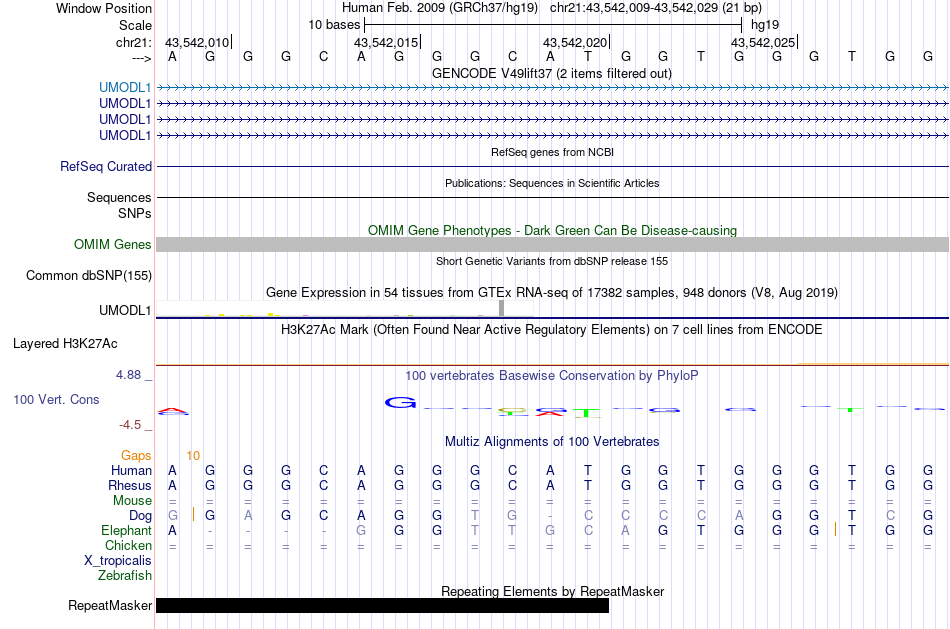Click 'Human Feb. 2009 (GRCh37/hg19)' assembly text

(x=440, y=8)
